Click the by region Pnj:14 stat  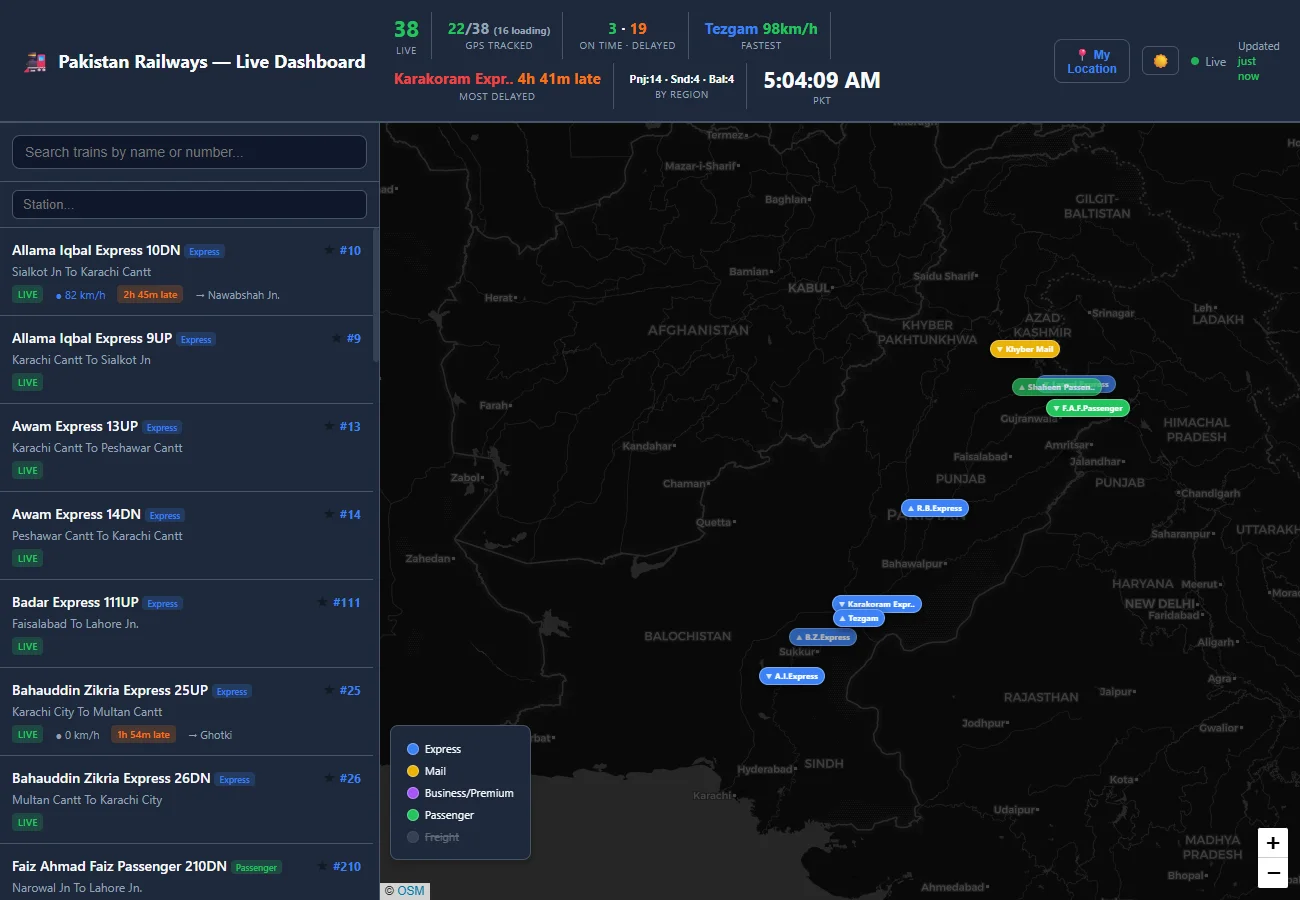[x=681, y=86]
